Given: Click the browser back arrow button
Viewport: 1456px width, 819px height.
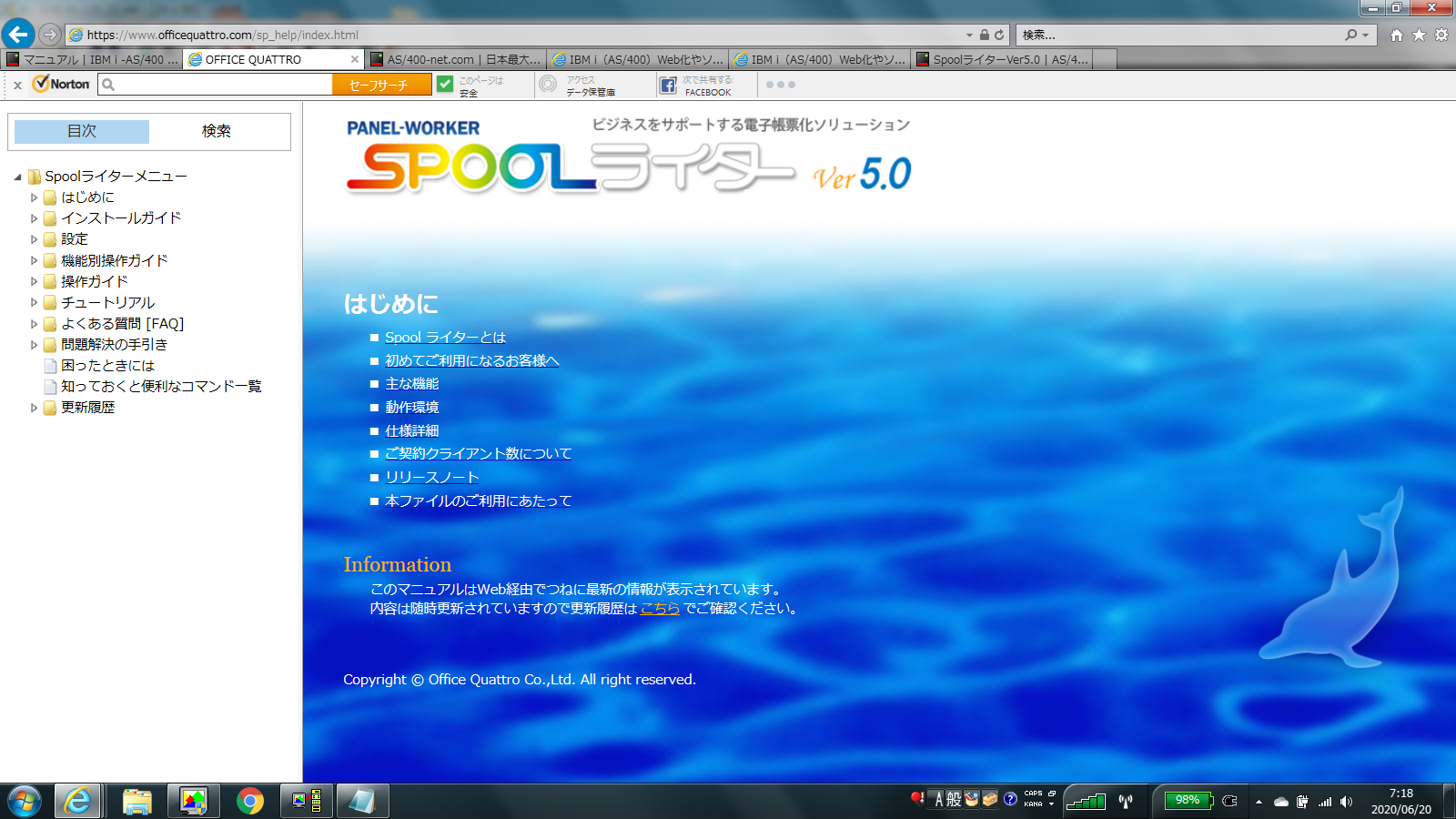Looking at the screenshot, I should coord(18,35).
